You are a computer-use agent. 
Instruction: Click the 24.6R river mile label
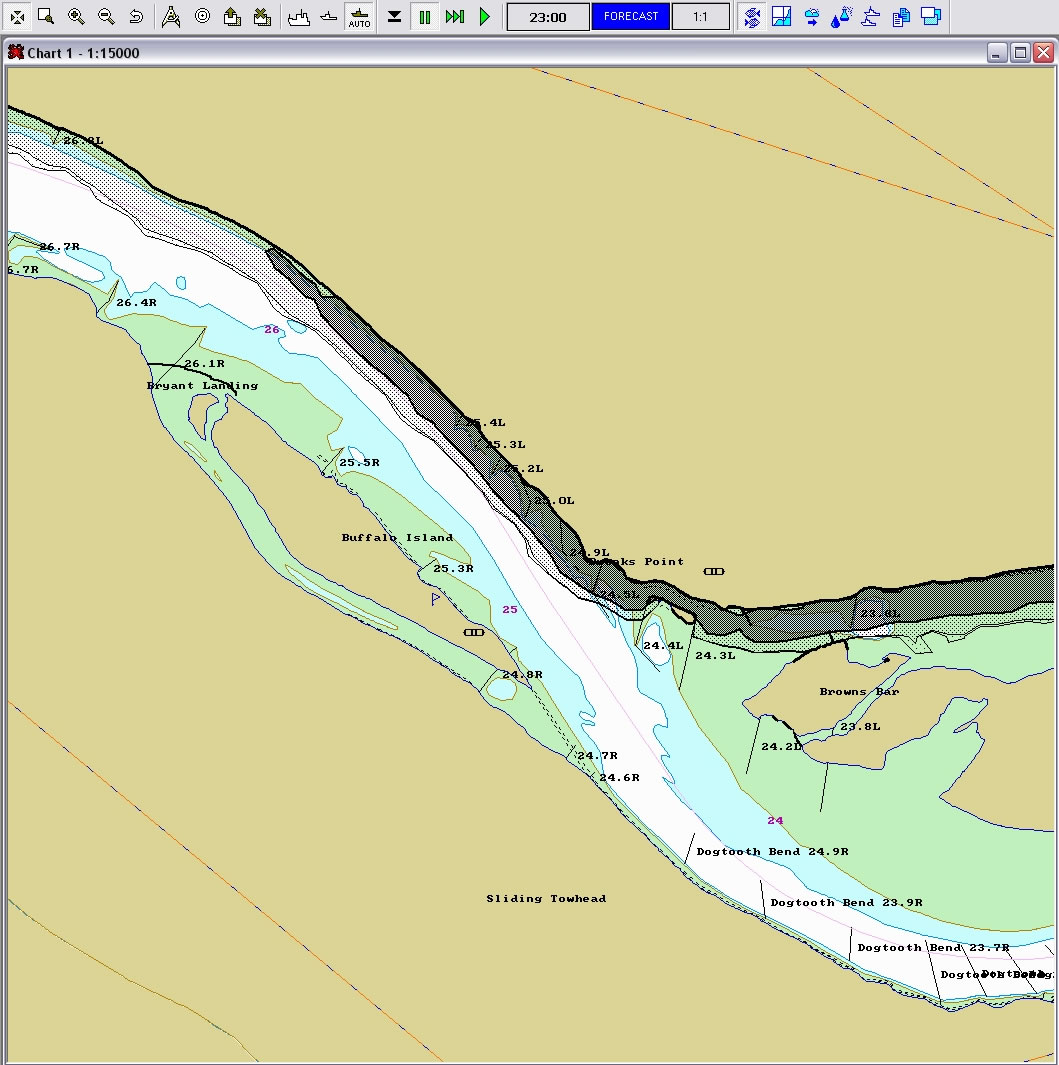(x=620, y=778)
